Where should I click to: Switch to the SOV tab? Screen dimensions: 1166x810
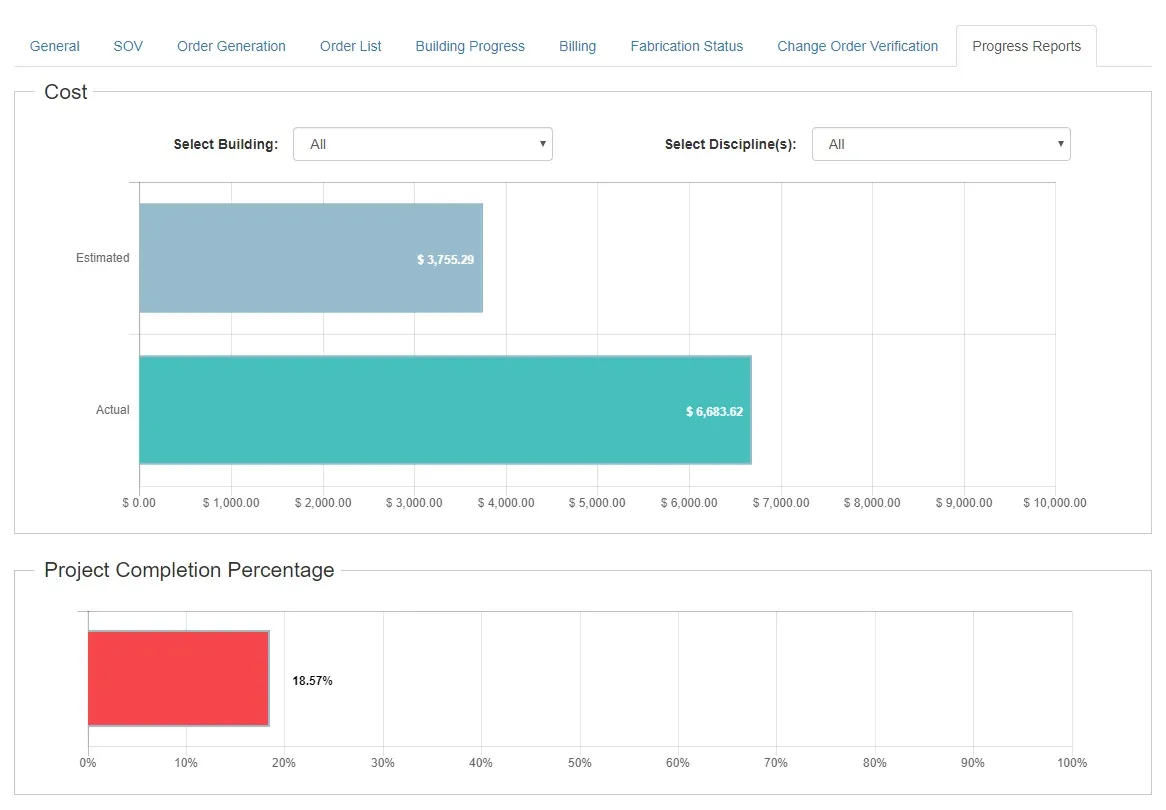[128, 46]
